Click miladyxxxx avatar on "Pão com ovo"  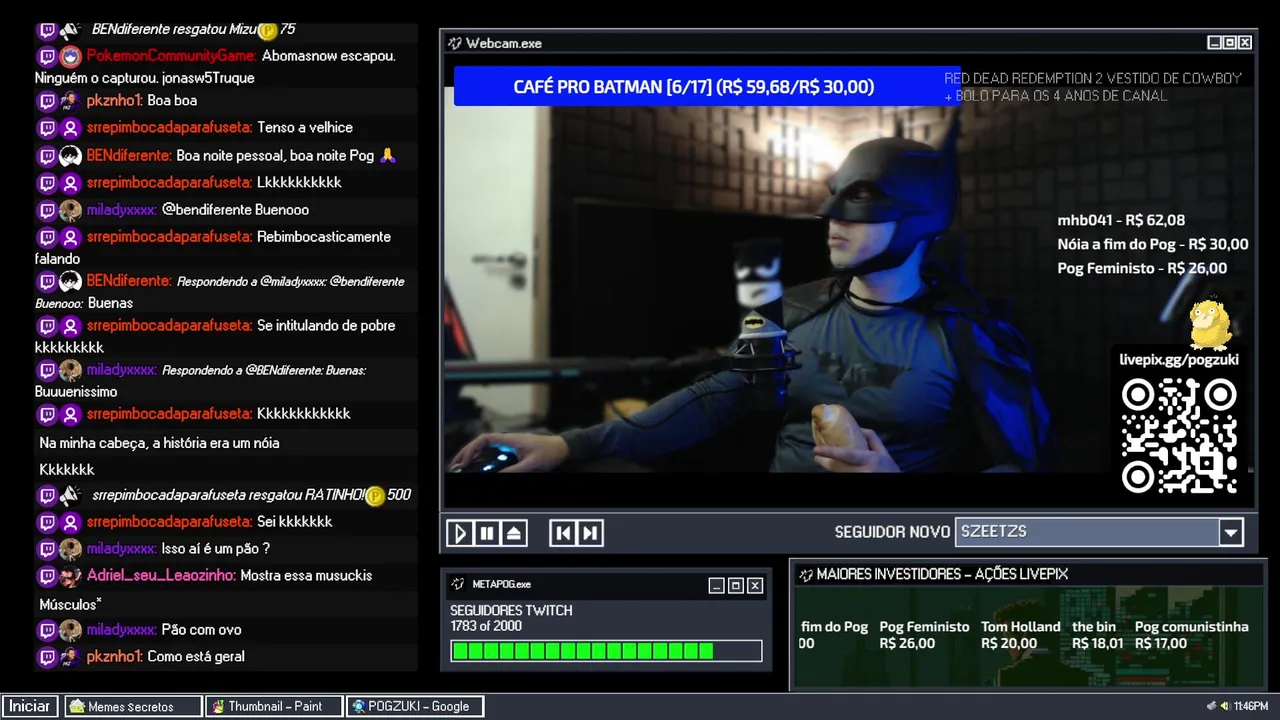pyautogui.click(x=70, y=630)
